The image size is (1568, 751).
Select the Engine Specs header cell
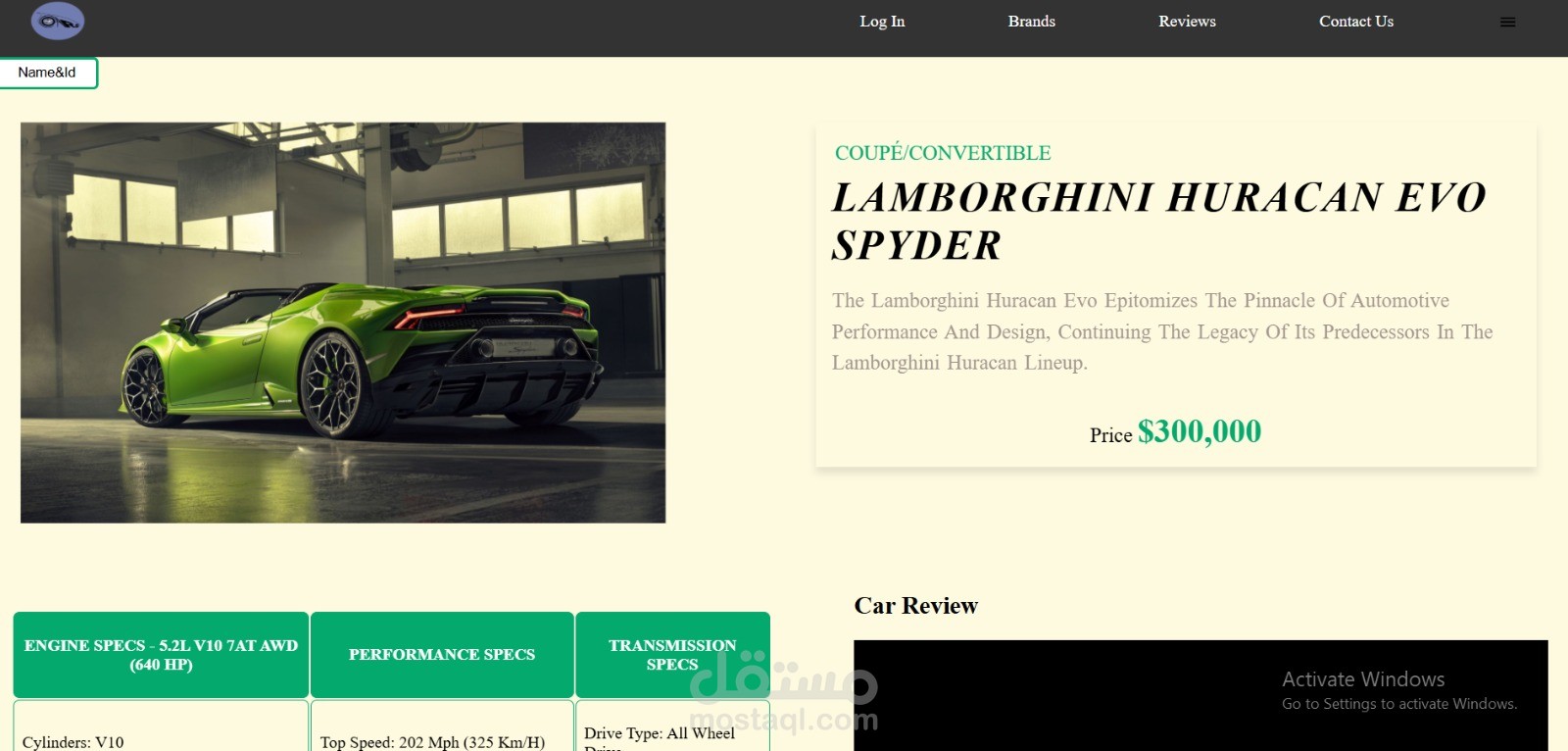tap(161, 655)
